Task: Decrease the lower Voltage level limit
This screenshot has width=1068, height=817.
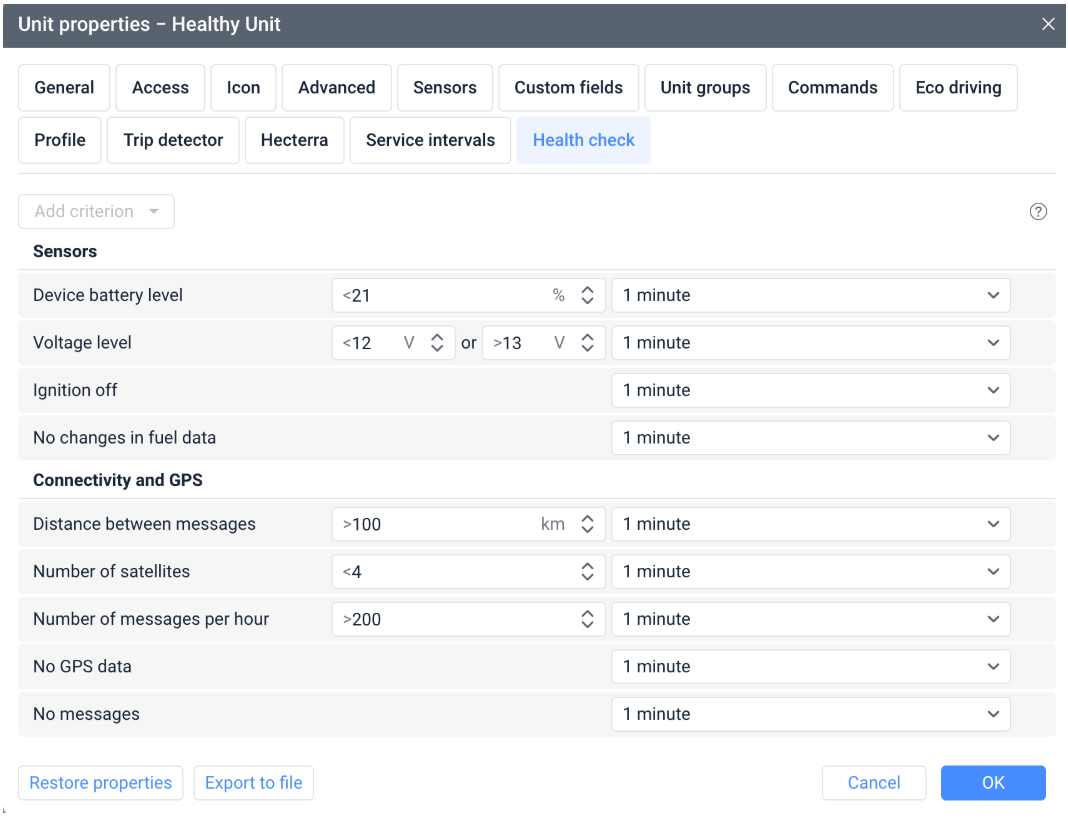Action: [437, 347]
